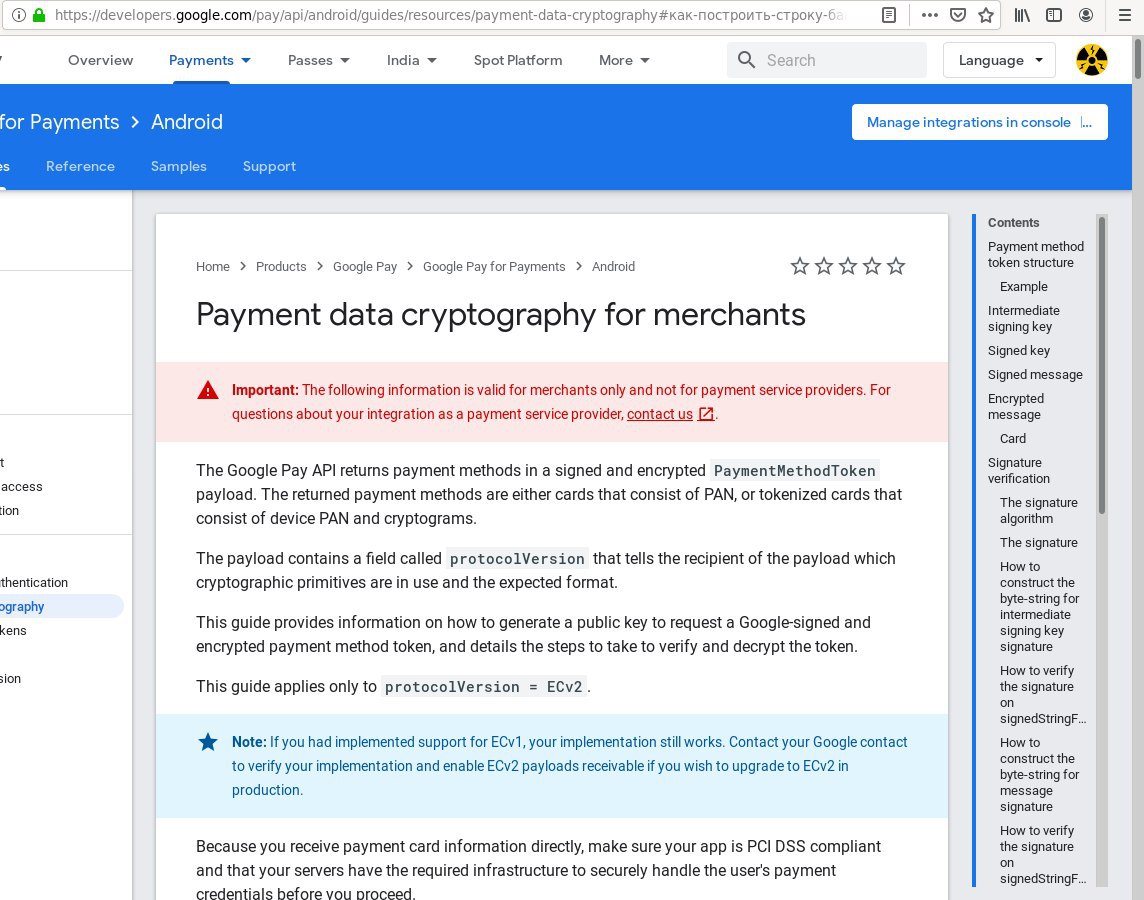Click the page vertical scrollbar
This screenshot has width=1144, height=900.
pyautogui.click(x=1137, y=58)
